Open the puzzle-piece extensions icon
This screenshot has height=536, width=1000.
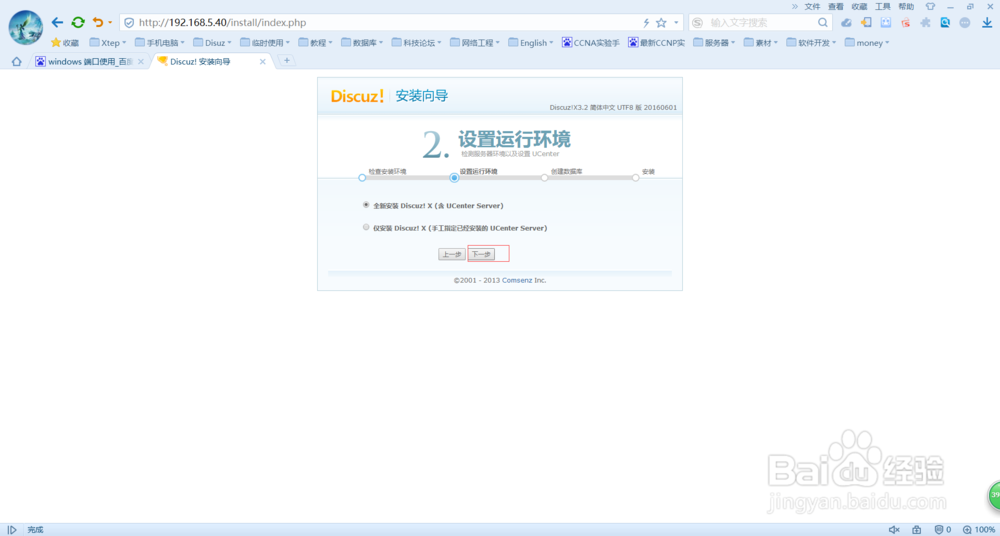coord(925,22)
